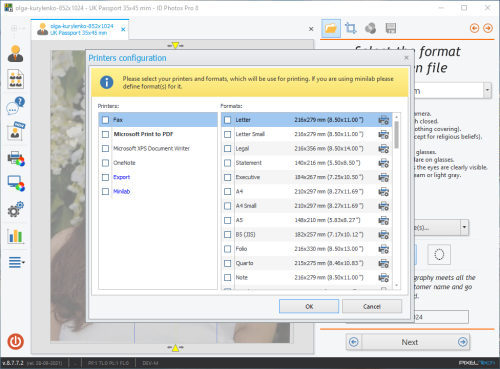Click the color adjustment circles icon
Image resolution: width=500 pixels, height=369 pixels.
(370, 28)
